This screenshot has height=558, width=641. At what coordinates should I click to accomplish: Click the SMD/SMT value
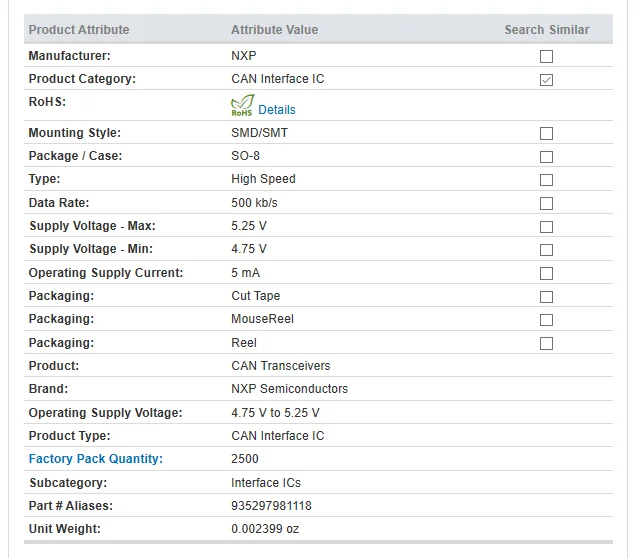pyautogui.click(x=260, y=132)
